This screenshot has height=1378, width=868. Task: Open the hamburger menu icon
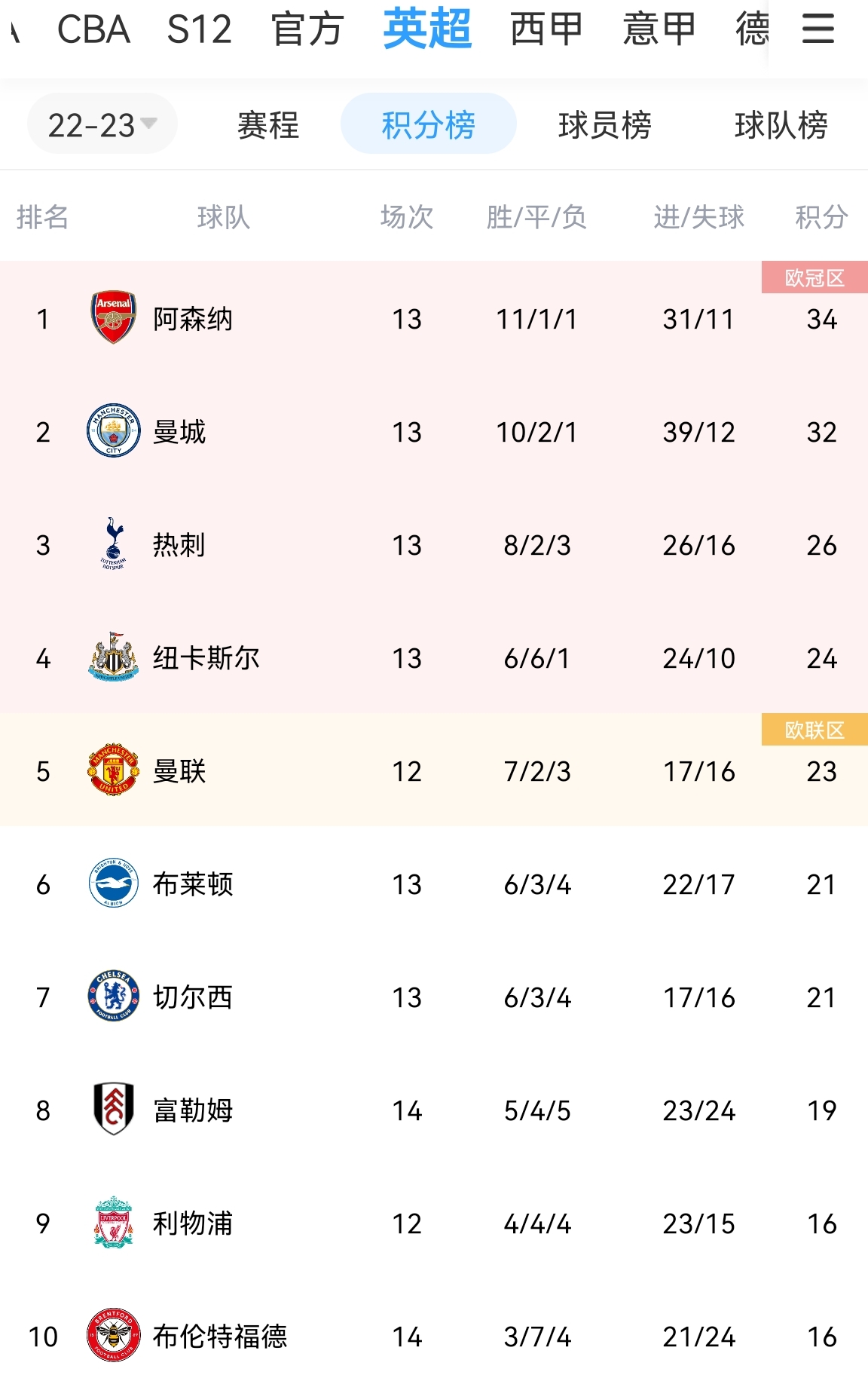(818, 29)
